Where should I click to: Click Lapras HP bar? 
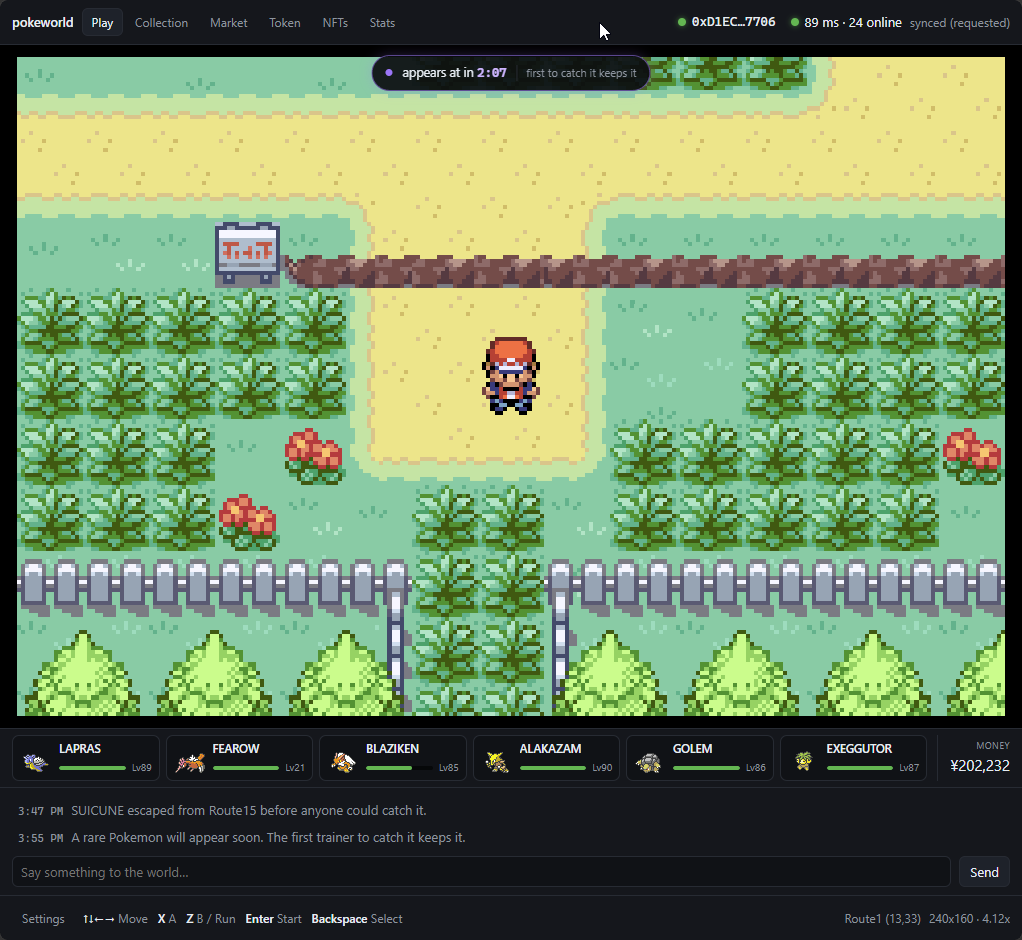click(93, 768)
